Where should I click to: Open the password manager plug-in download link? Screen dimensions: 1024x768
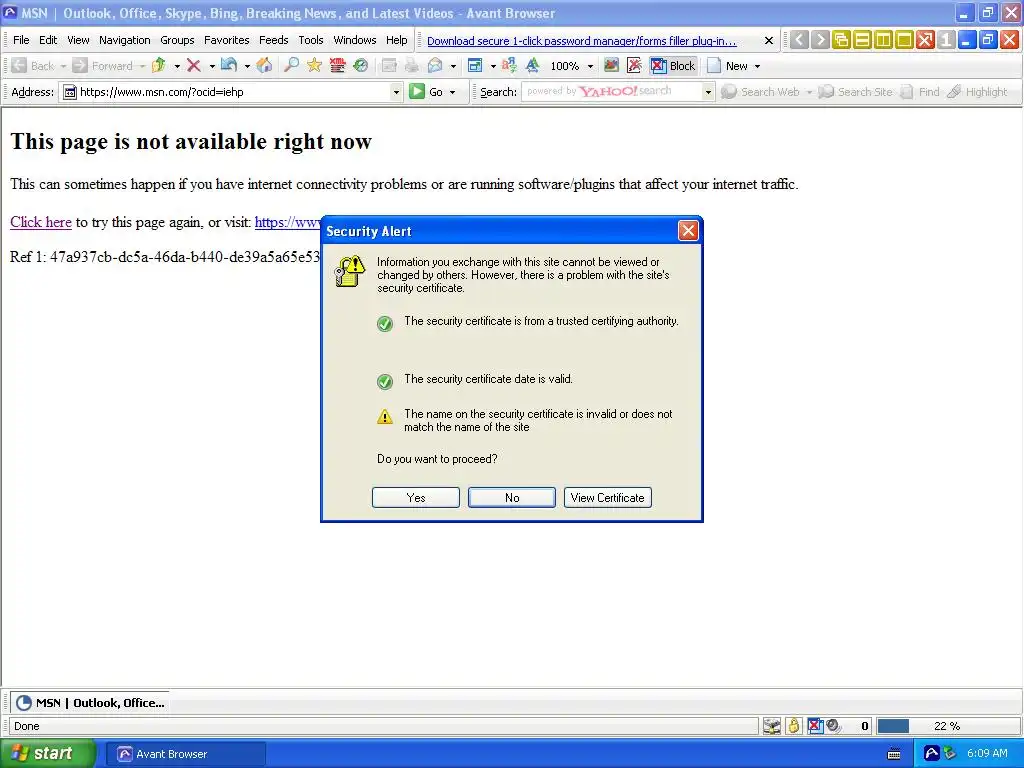[x=581, y=40]
